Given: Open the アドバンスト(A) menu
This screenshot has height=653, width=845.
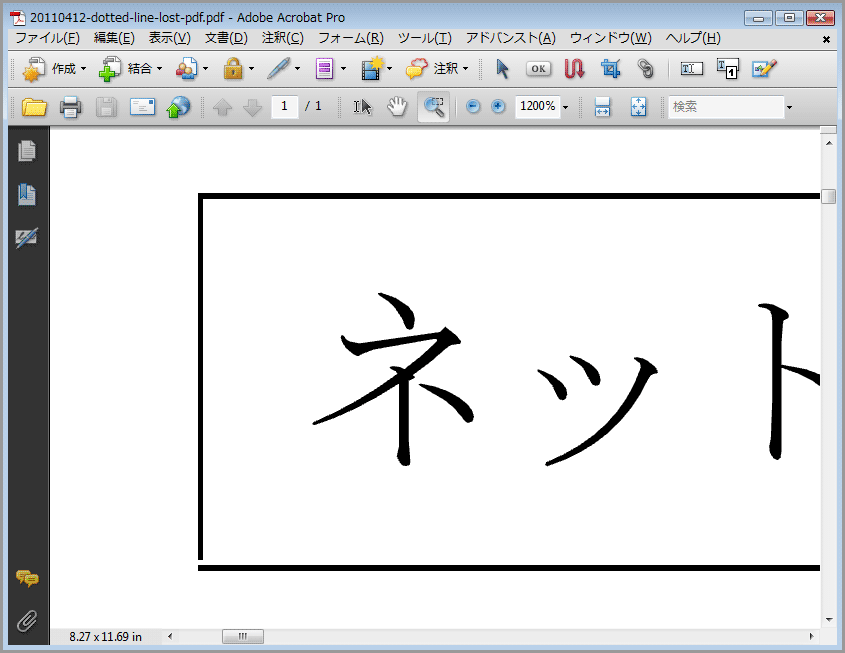Looking at the screenshot, I should (x=510, y=38).
